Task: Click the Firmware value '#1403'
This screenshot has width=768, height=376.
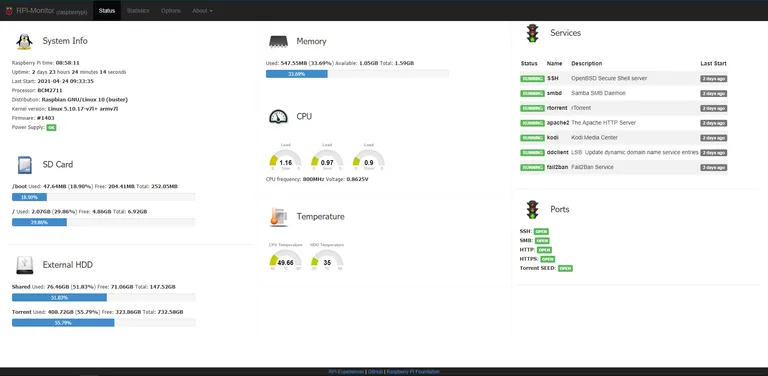Action: [x=46, y=118]
